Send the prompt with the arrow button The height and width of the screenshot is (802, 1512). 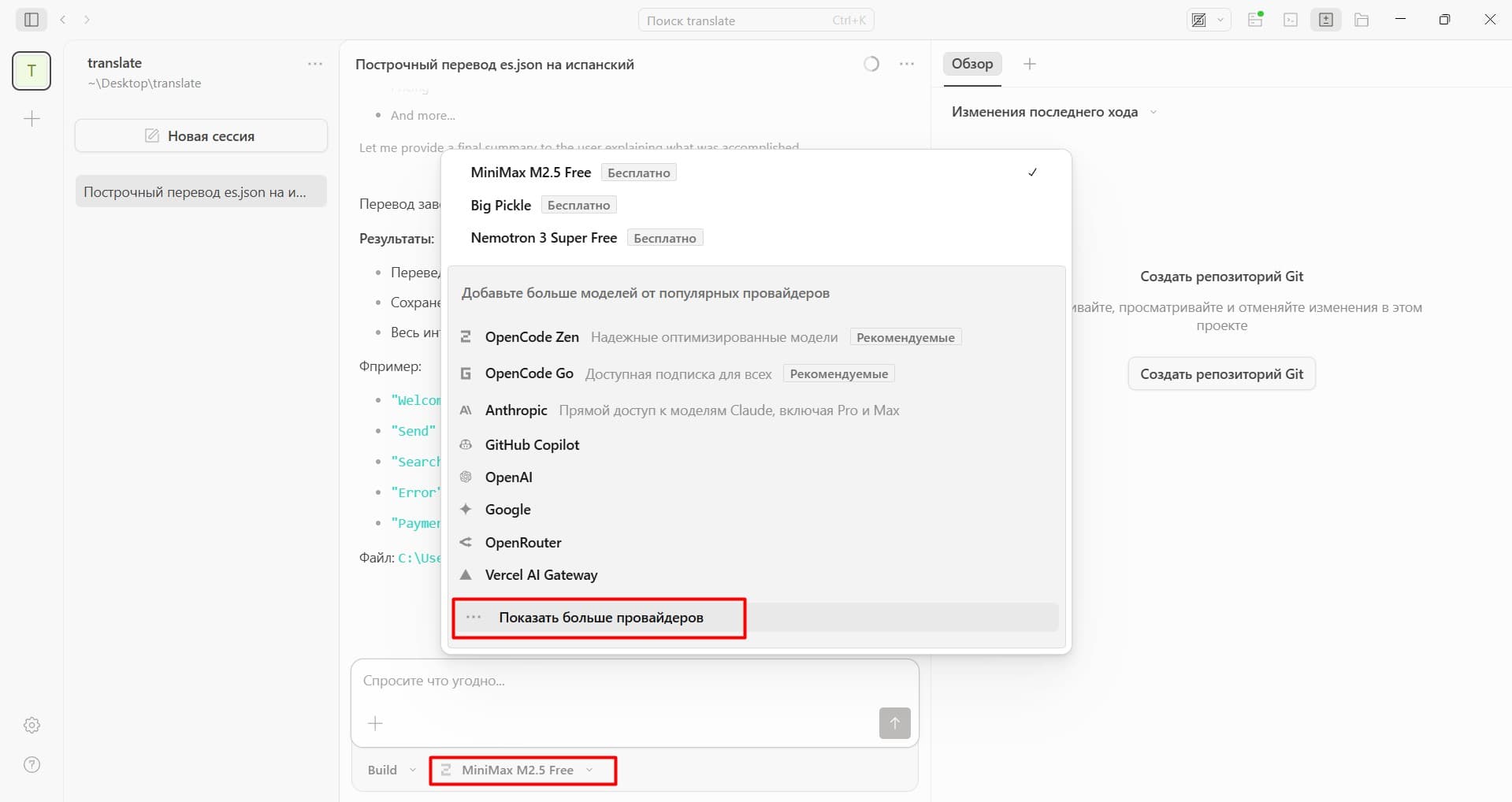894,723
